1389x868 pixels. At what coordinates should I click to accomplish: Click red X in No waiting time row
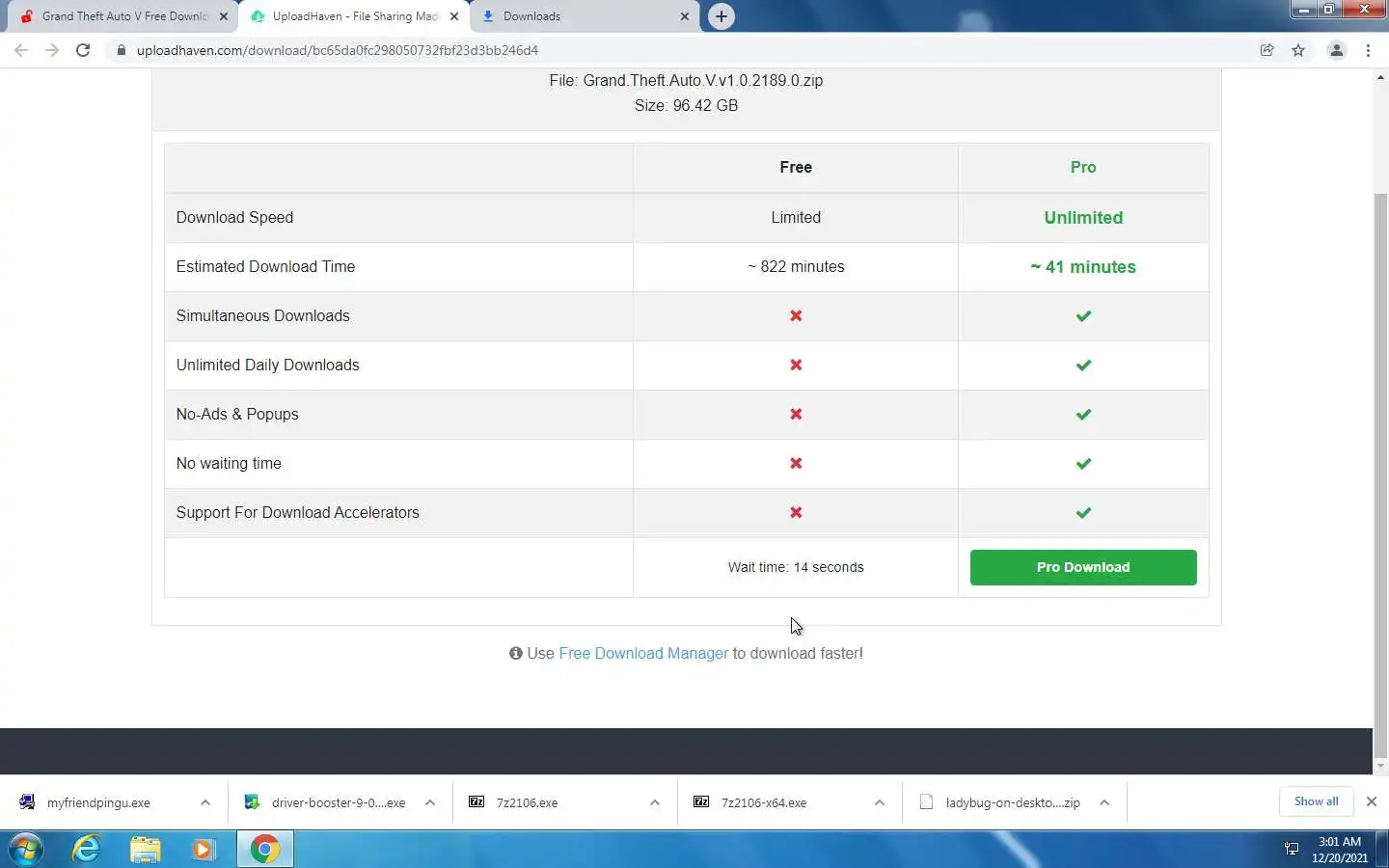[x=796, y=463]
